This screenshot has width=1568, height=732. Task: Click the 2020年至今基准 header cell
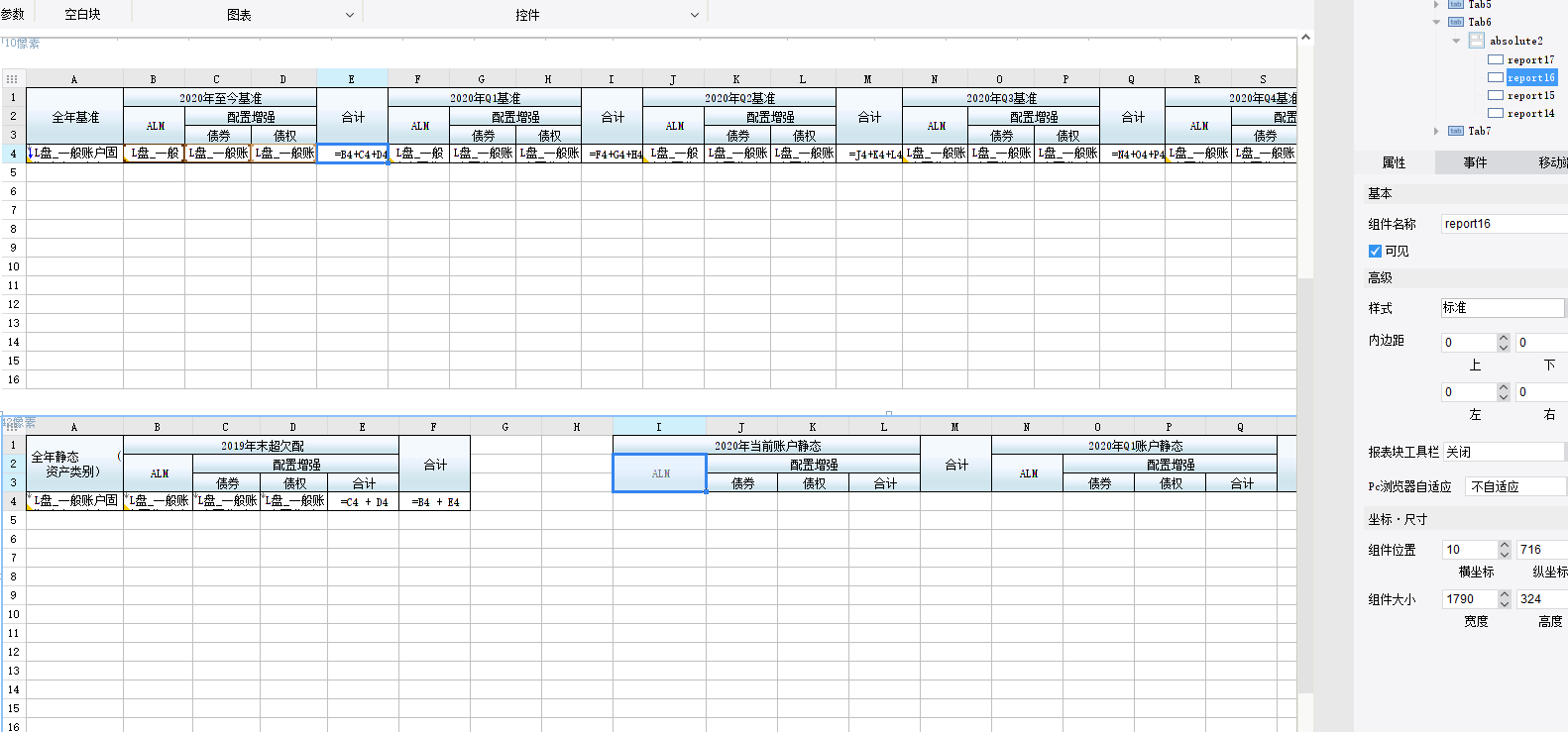220,98
